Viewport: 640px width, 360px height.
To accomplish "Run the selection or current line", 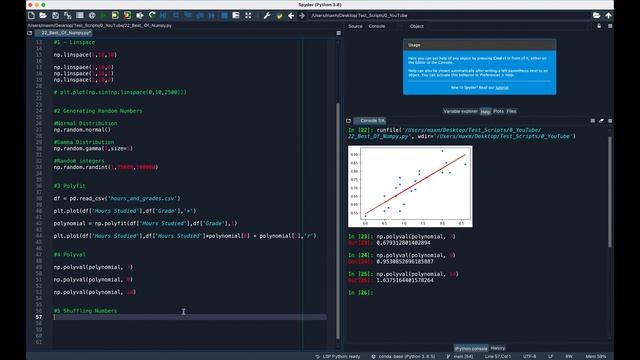I will tap(140, 16).
